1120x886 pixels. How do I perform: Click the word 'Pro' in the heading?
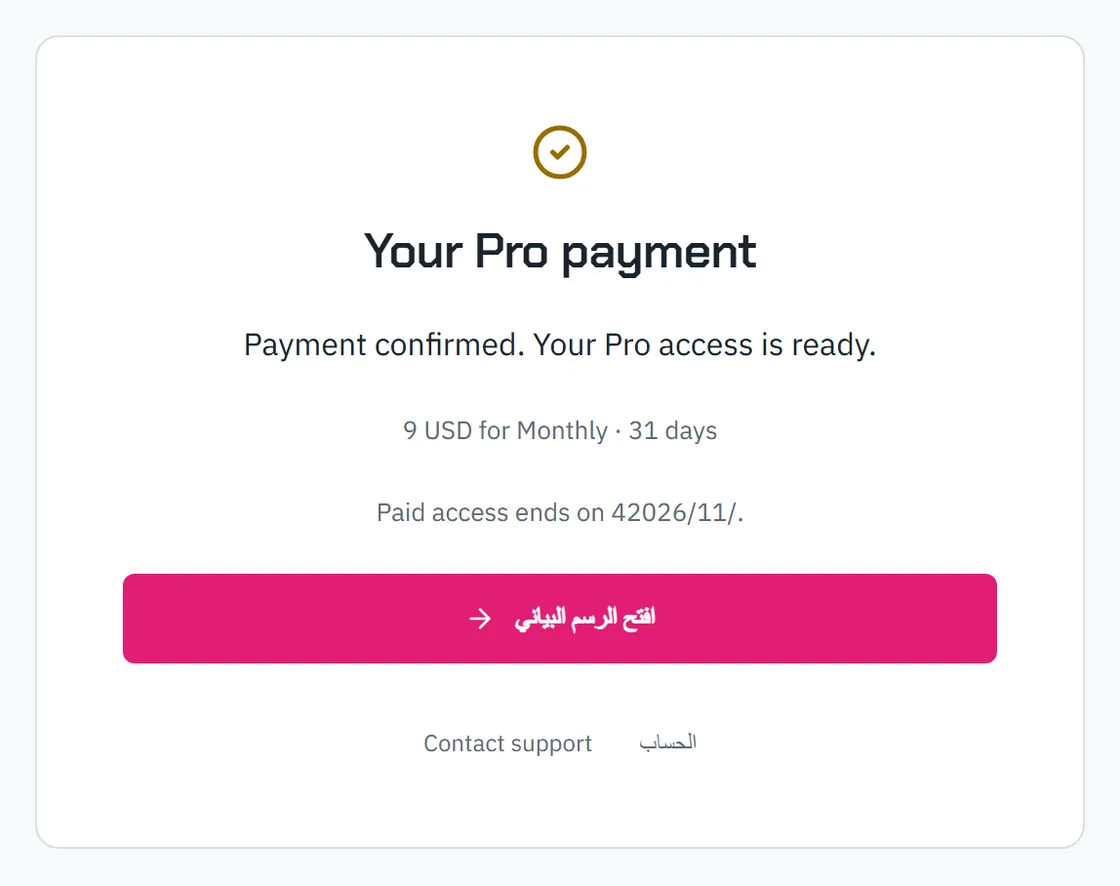[511, 252]
